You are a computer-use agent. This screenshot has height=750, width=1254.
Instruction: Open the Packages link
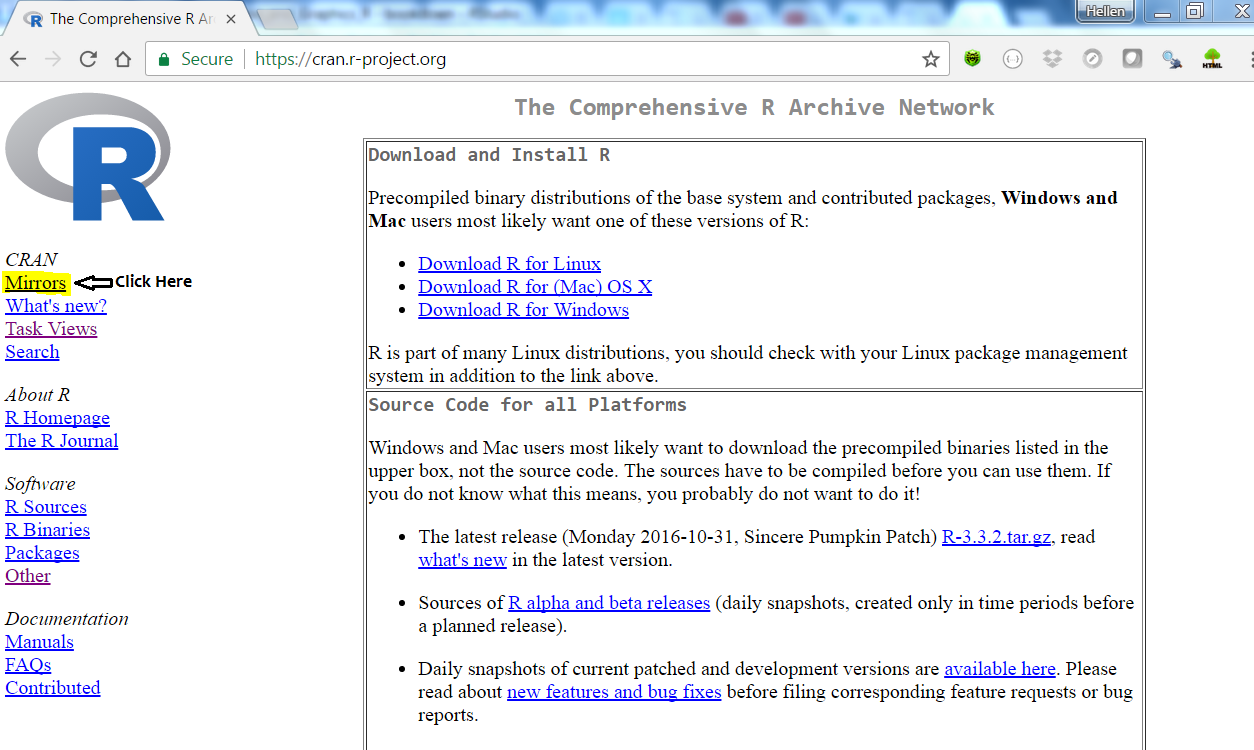click(42, 553)
